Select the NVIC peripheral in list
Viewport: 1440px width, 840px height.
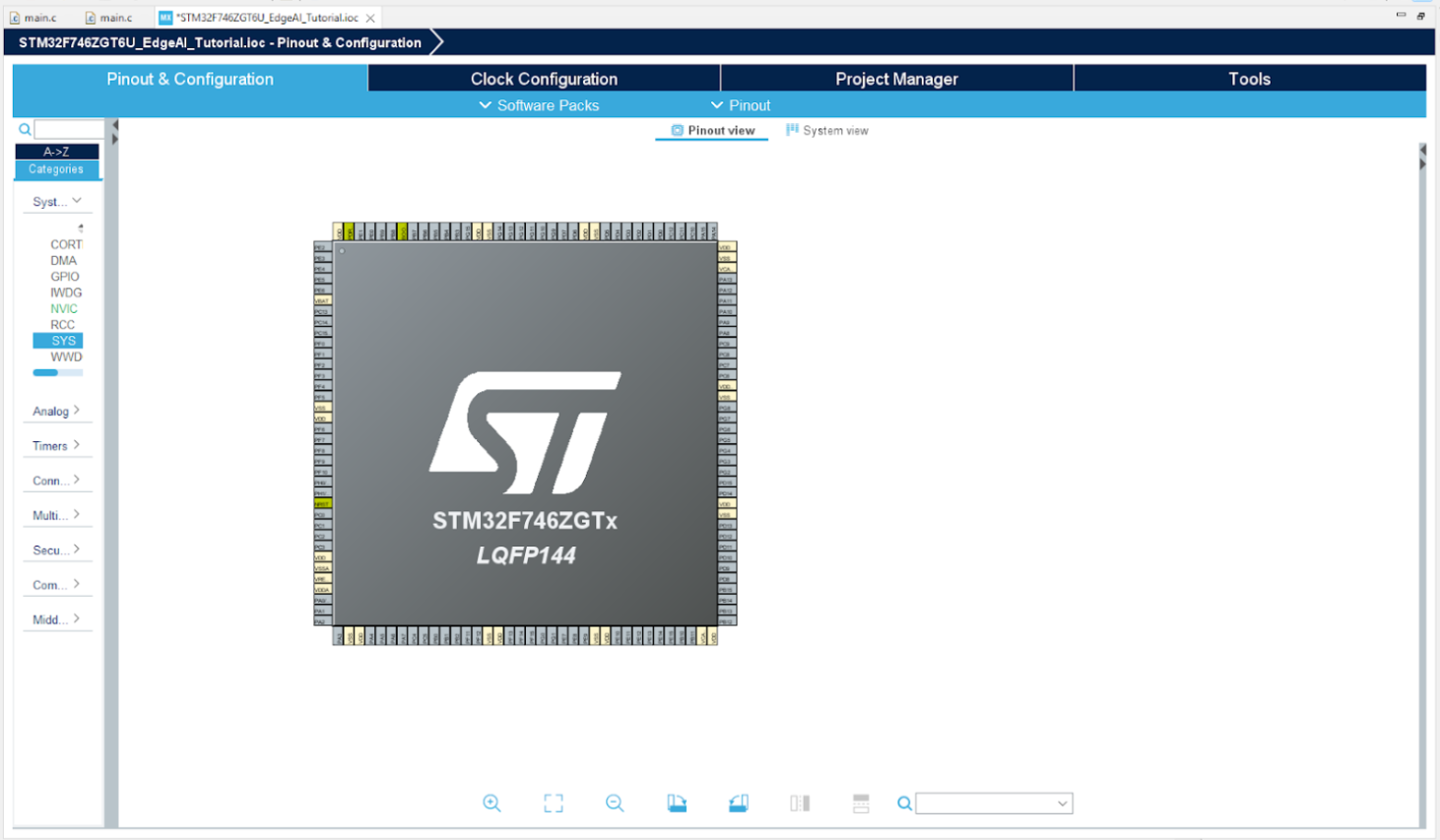pyautogui.click(x=64, y=308)
